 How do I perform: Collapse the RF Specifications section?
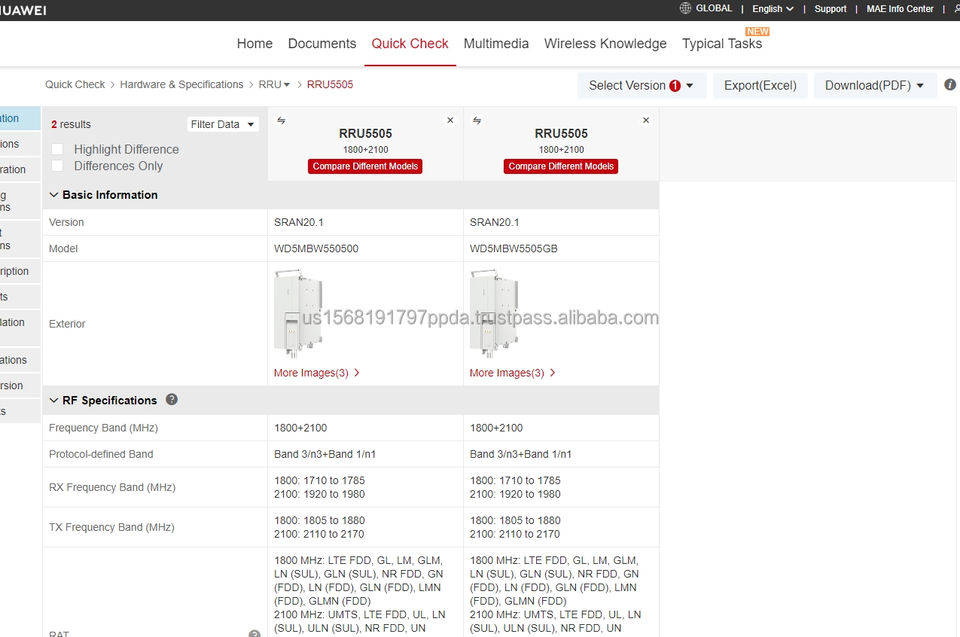54,400
